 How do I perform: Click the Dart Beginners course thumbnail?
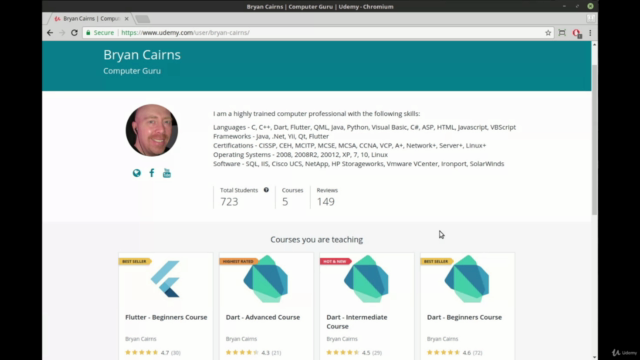point(467,279)
